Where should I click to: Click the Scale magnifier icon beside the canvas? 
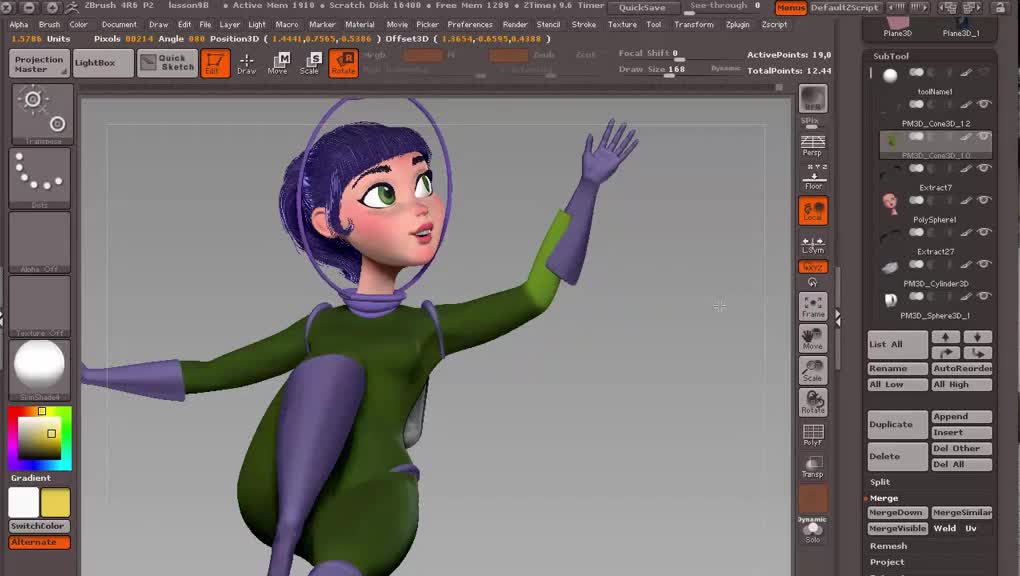tap(813, 370)
